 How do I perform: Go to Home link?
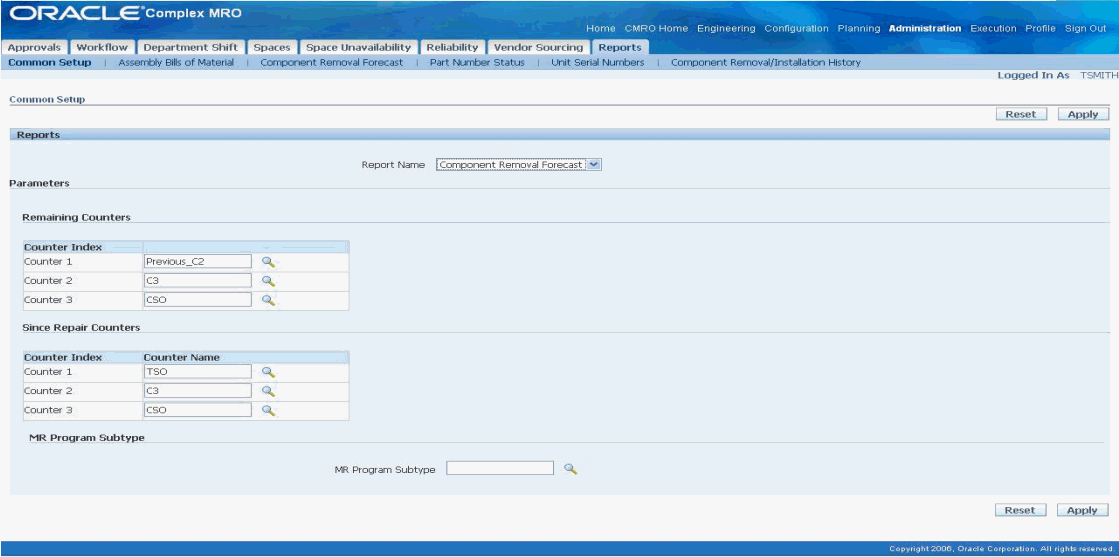point(600,29)
